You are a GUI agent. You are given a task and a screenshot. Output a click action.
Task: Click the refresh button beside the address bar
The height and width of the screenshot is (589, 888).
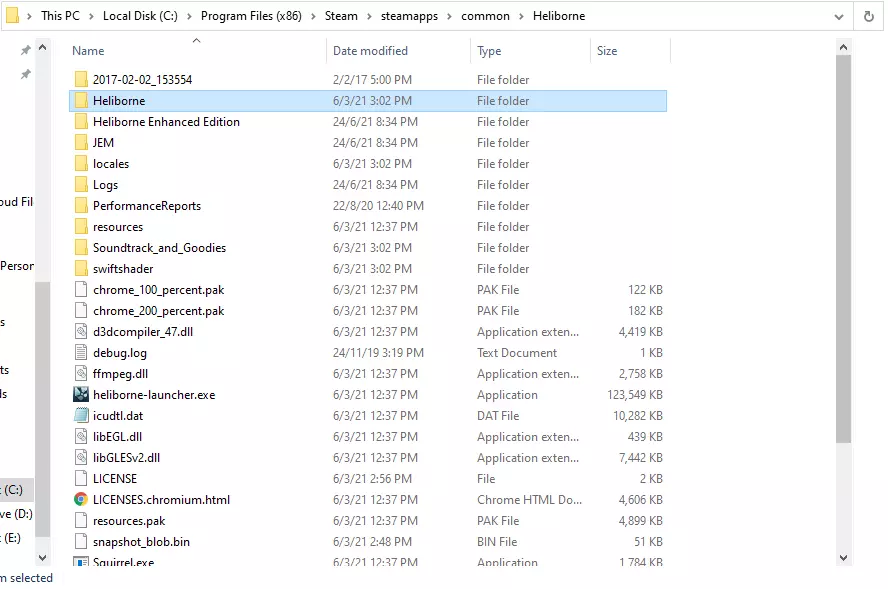click(x=868, y=16)
